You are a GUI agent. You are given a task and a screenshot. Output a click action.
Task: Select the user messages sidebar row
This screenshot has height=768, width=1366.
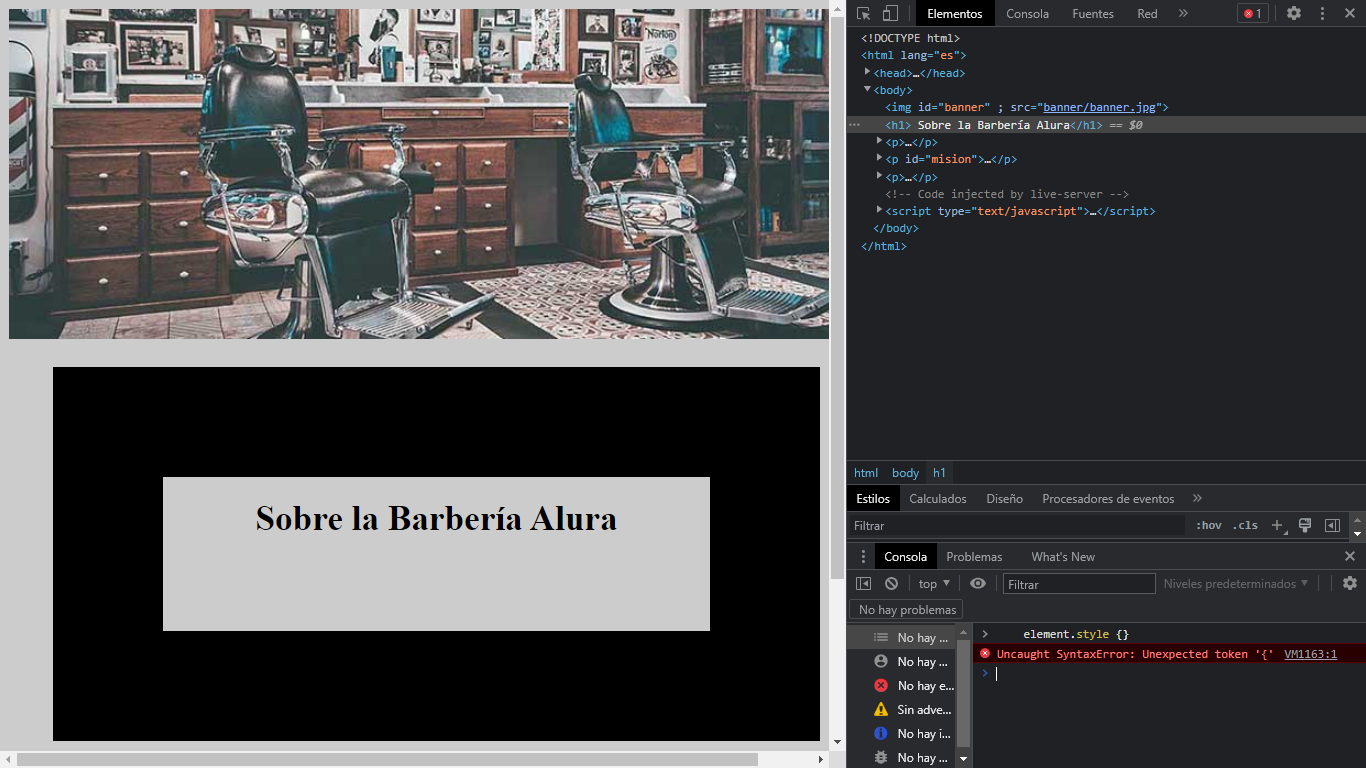tap(902, 661)
